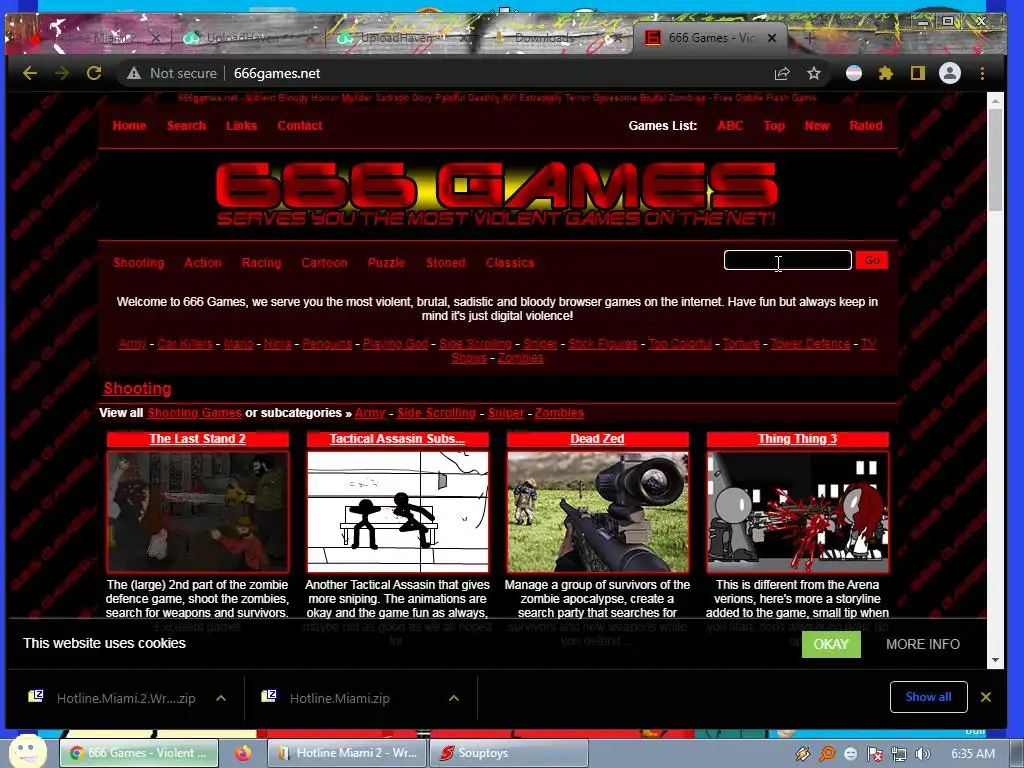Screen dimensions: 1024x768
Task: Select the Action category
Action: [x=202, y=263]
